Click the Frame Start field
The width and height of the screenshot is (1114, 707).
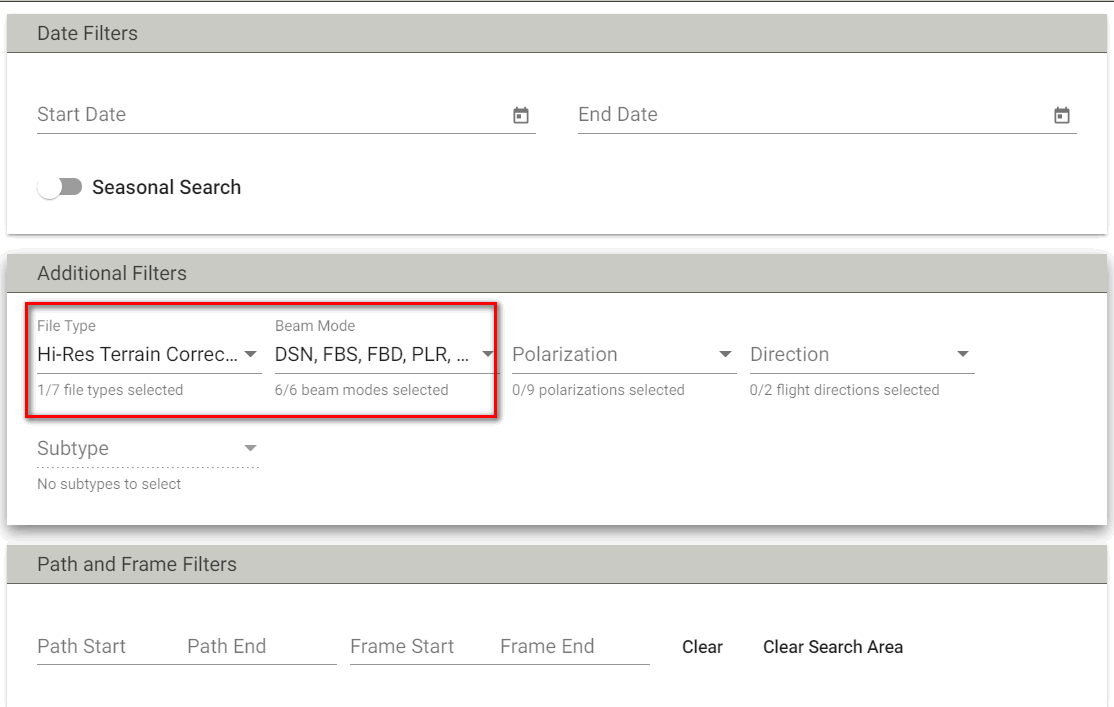(x=418, y=646)
